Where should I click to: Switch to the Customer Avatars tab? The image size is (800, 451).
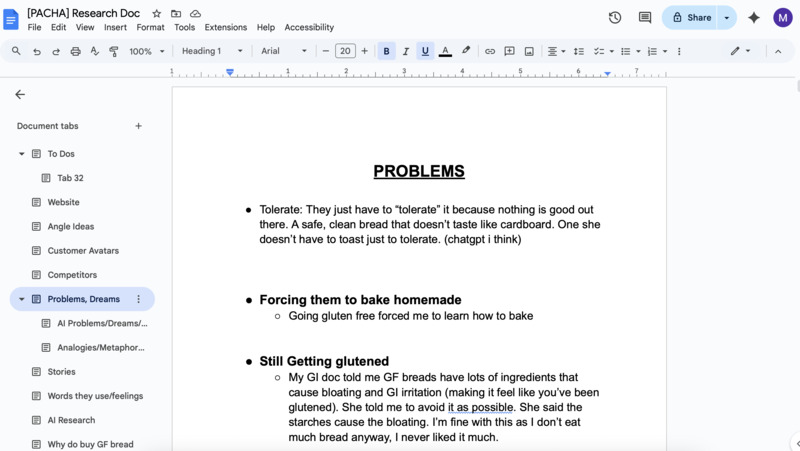pos(82,250)
